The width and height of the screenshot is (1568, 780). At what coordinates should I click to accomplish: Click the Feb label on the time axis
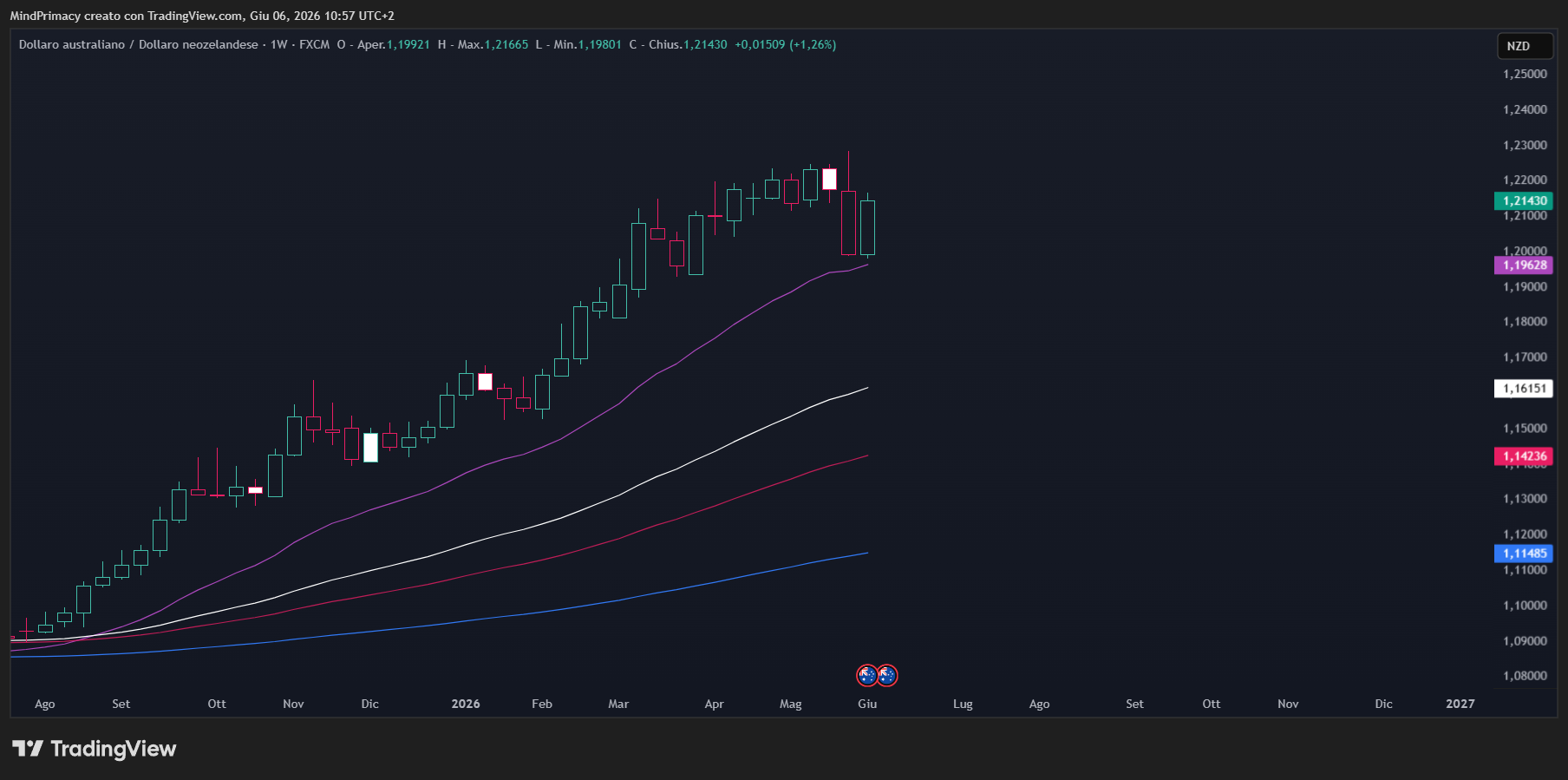pyautogui.click(x=542, y=704)
